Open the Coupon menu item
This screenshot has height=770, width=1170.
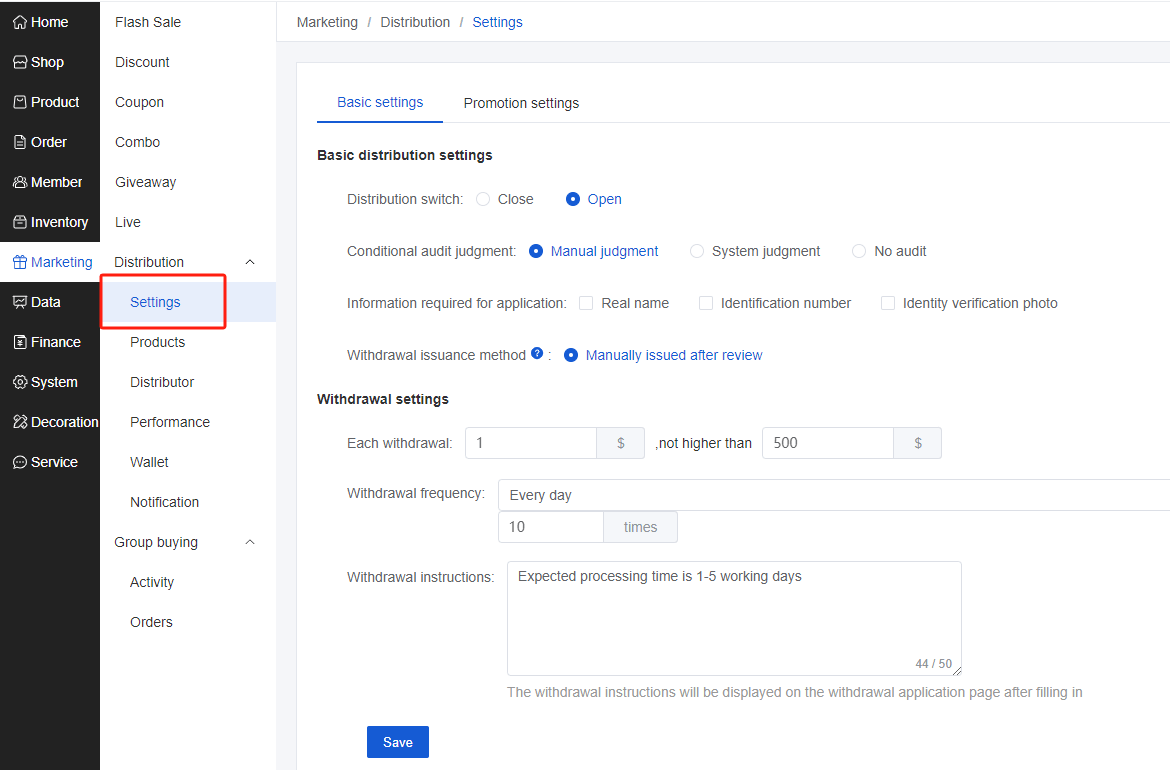(140, 102)
